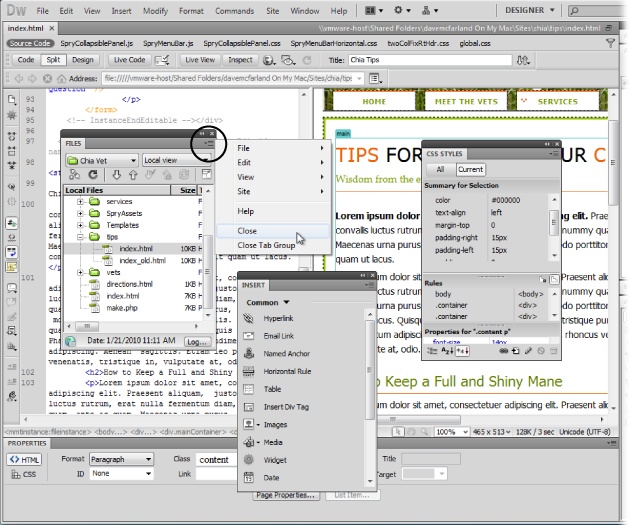Image resolution: width=630 pixels, height=525 pixels.
Task: Click zoom level 100% combo in status bar
Action: (x=452, y=432)
